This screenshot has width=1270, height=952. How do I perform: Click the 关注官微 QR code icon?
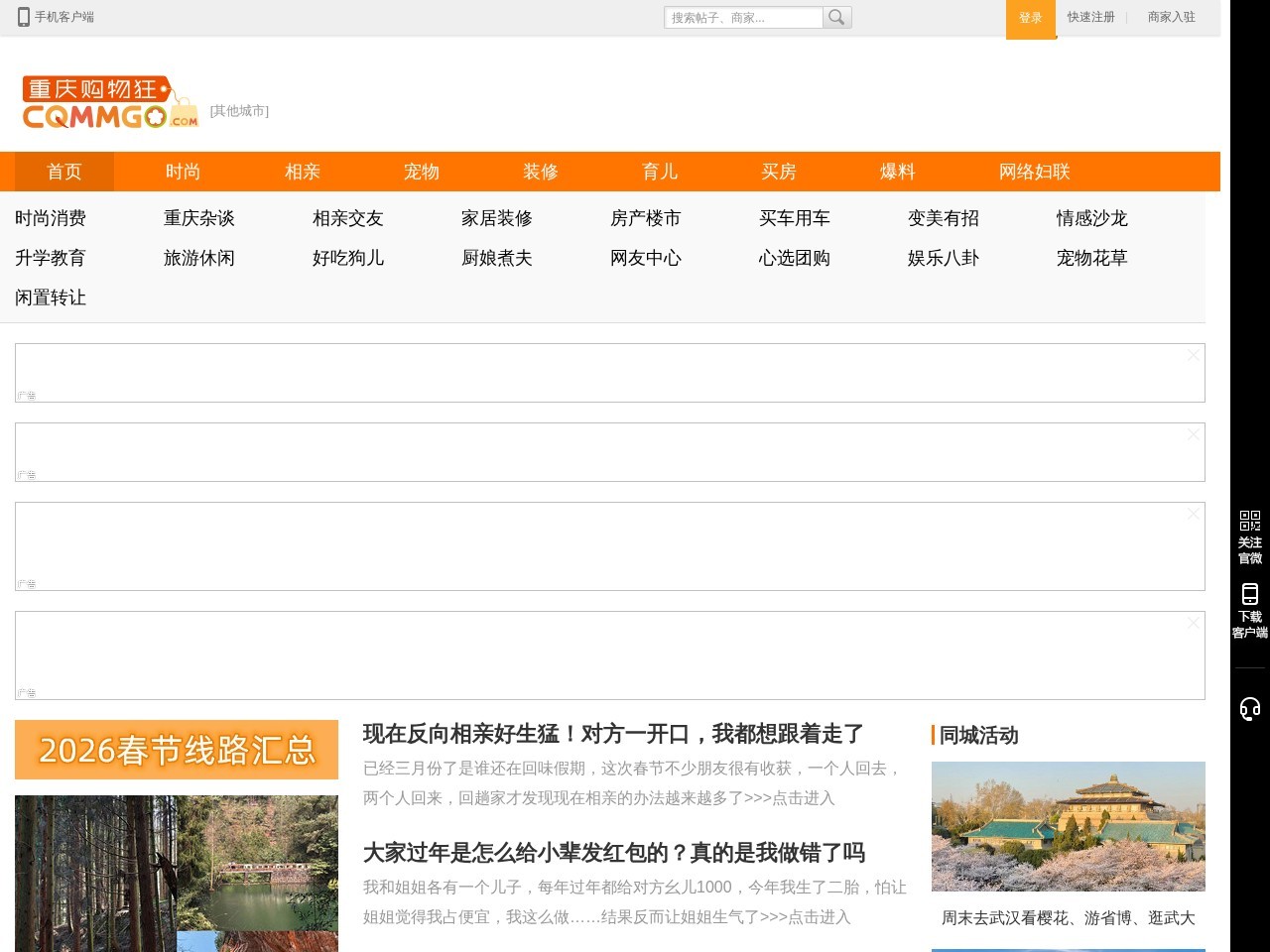coord(1249,520)
